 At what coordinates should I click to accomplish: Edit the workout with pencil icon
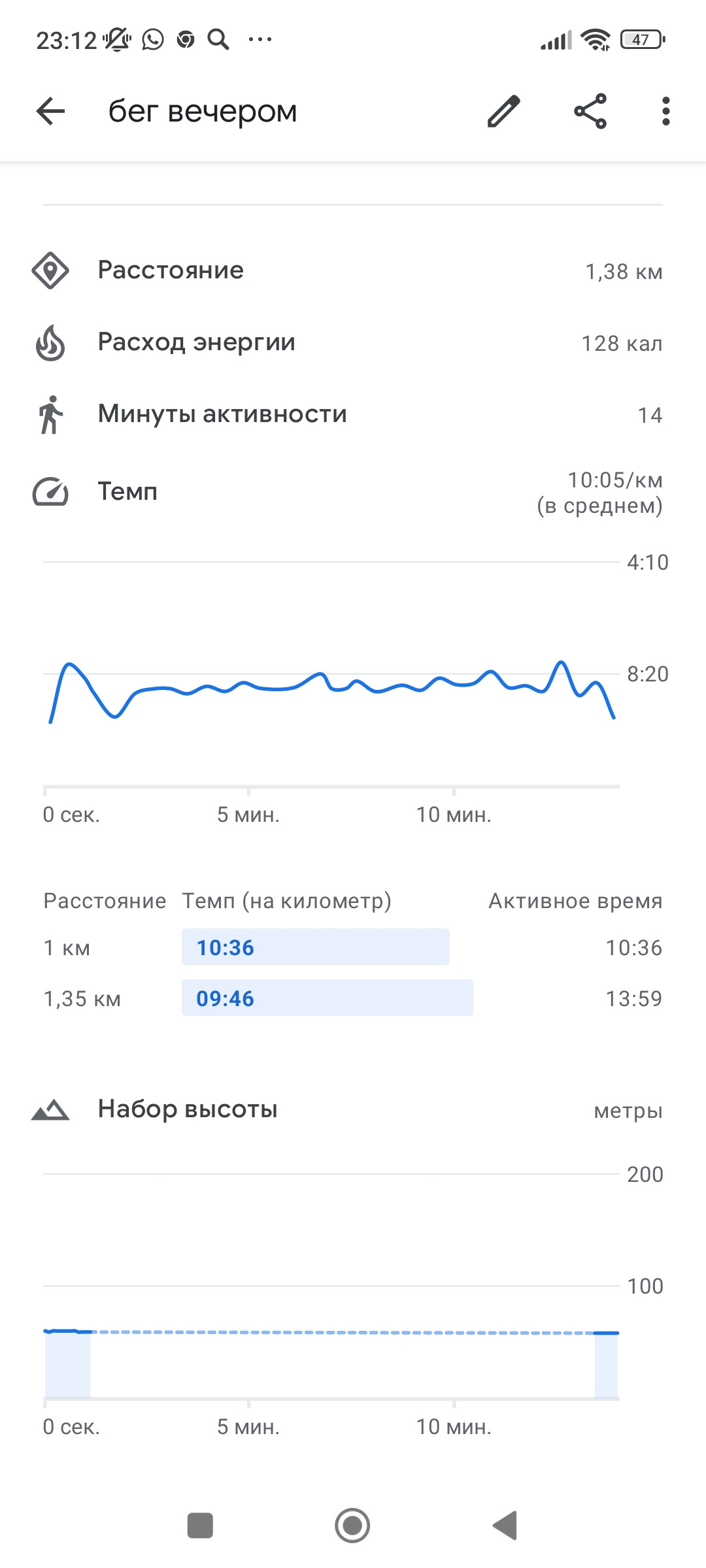tap(503, 111)
